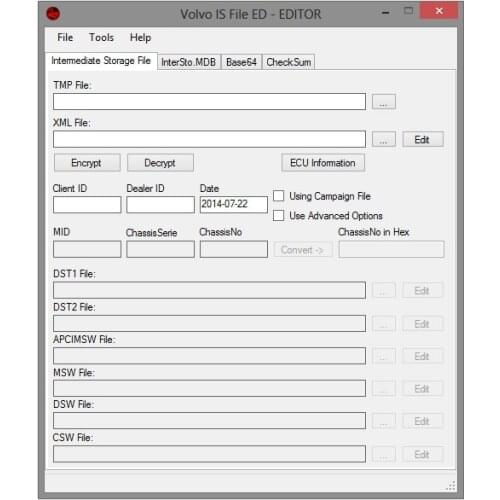Browse for an MSW File
The image size is (500, 500).
pyautogui.click(x=384, y=388)
